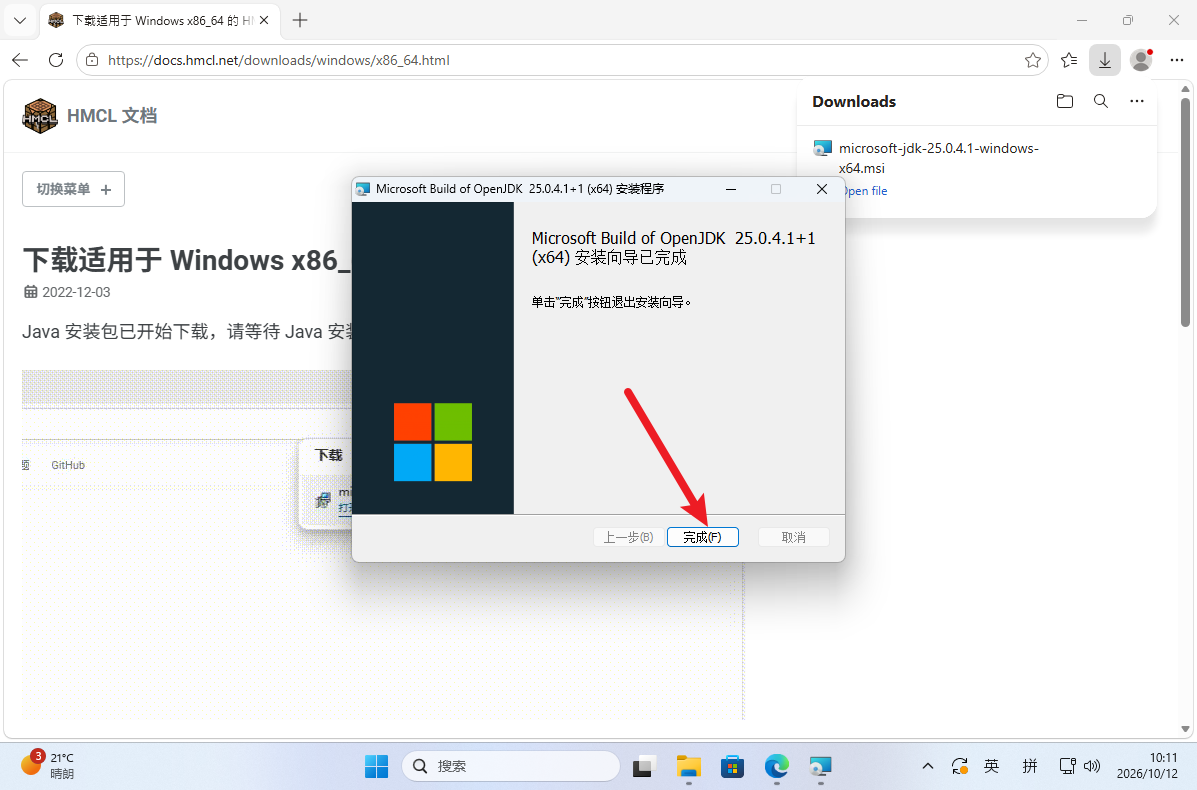Click the HMCL logo icon
Viewport: 1197px width, 790px height.
(40, 116)
